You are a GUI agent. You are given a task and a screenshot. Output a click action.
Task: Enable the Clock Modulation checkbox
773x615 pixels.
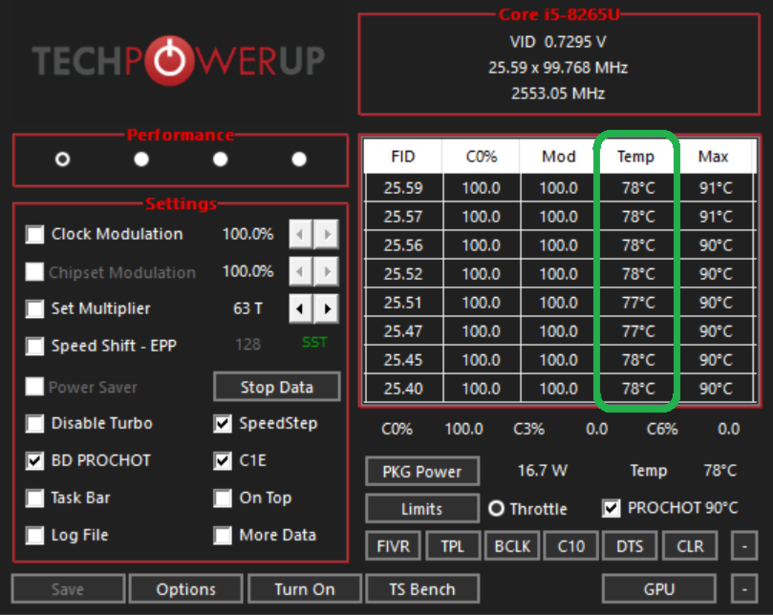tap(35, 234)
